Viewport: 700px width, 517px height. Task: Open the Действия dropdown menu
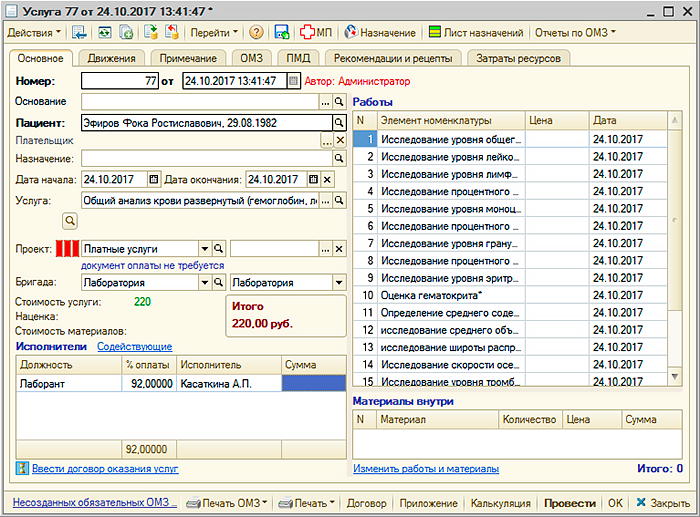tap(34, 32)
